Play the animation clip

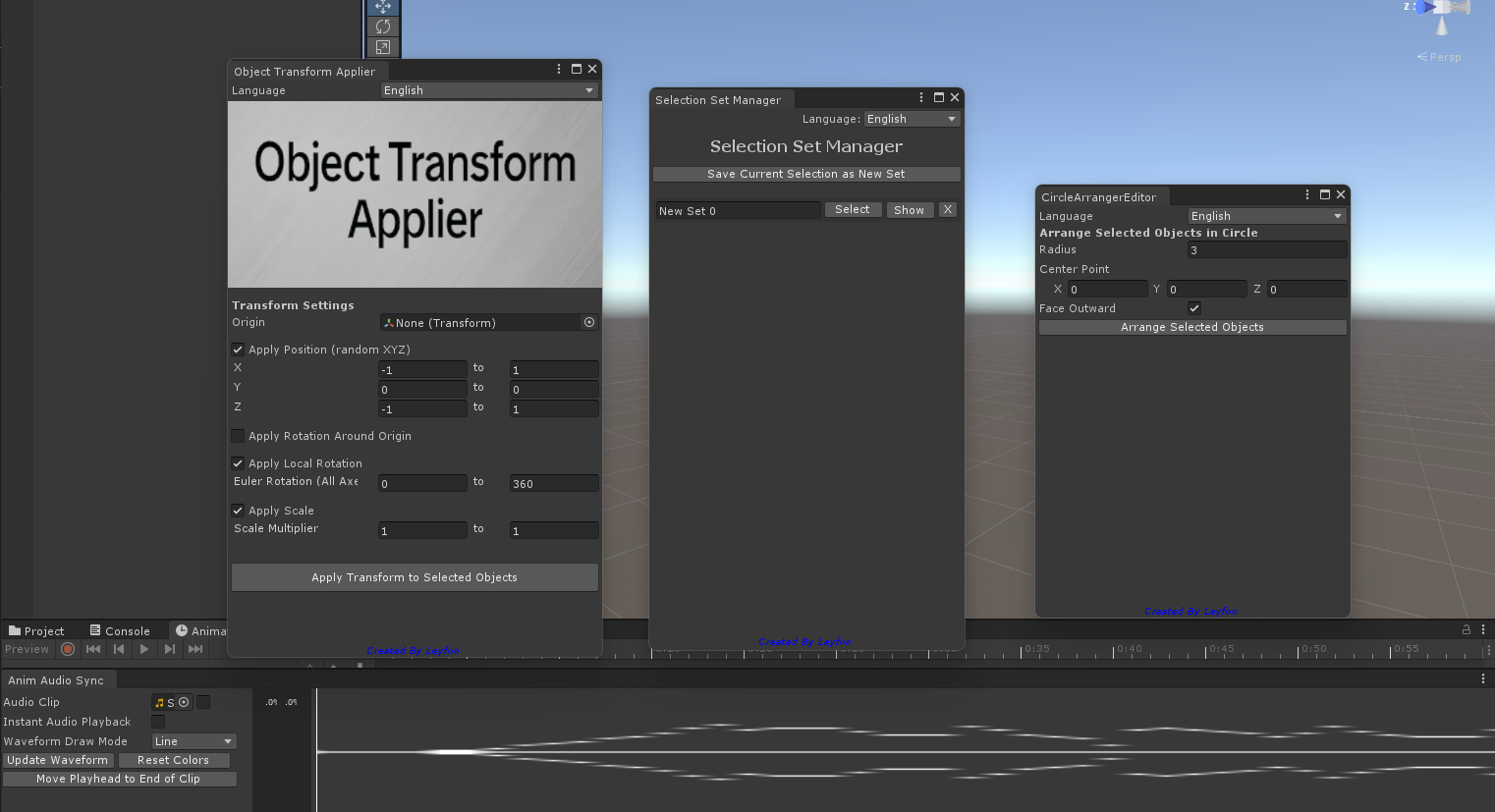pyautogui.click(x=144, y=649)
